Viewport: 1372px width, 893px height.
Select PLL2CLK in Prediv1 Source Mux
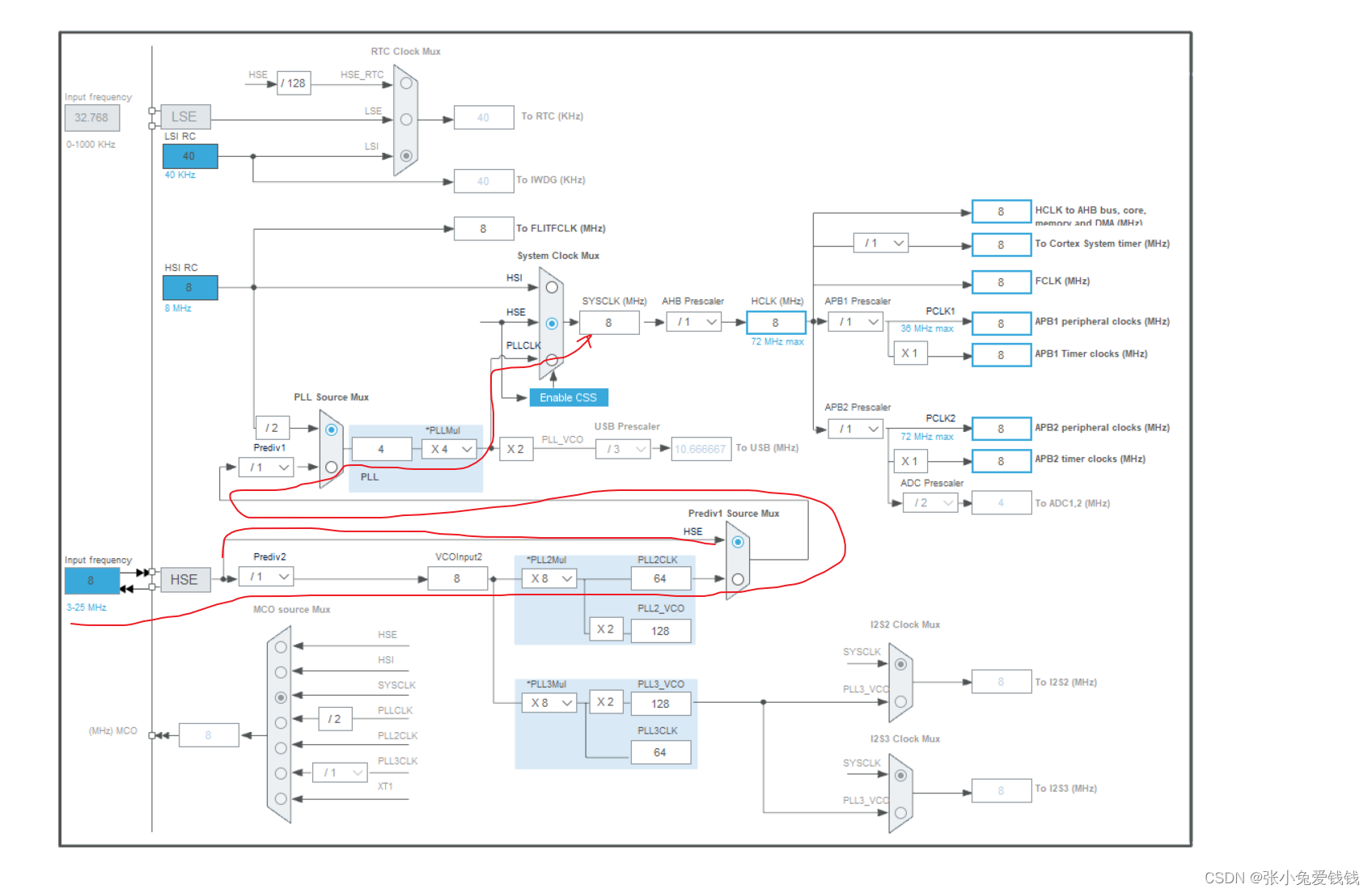pyautogui.click(x=738, y=579)
